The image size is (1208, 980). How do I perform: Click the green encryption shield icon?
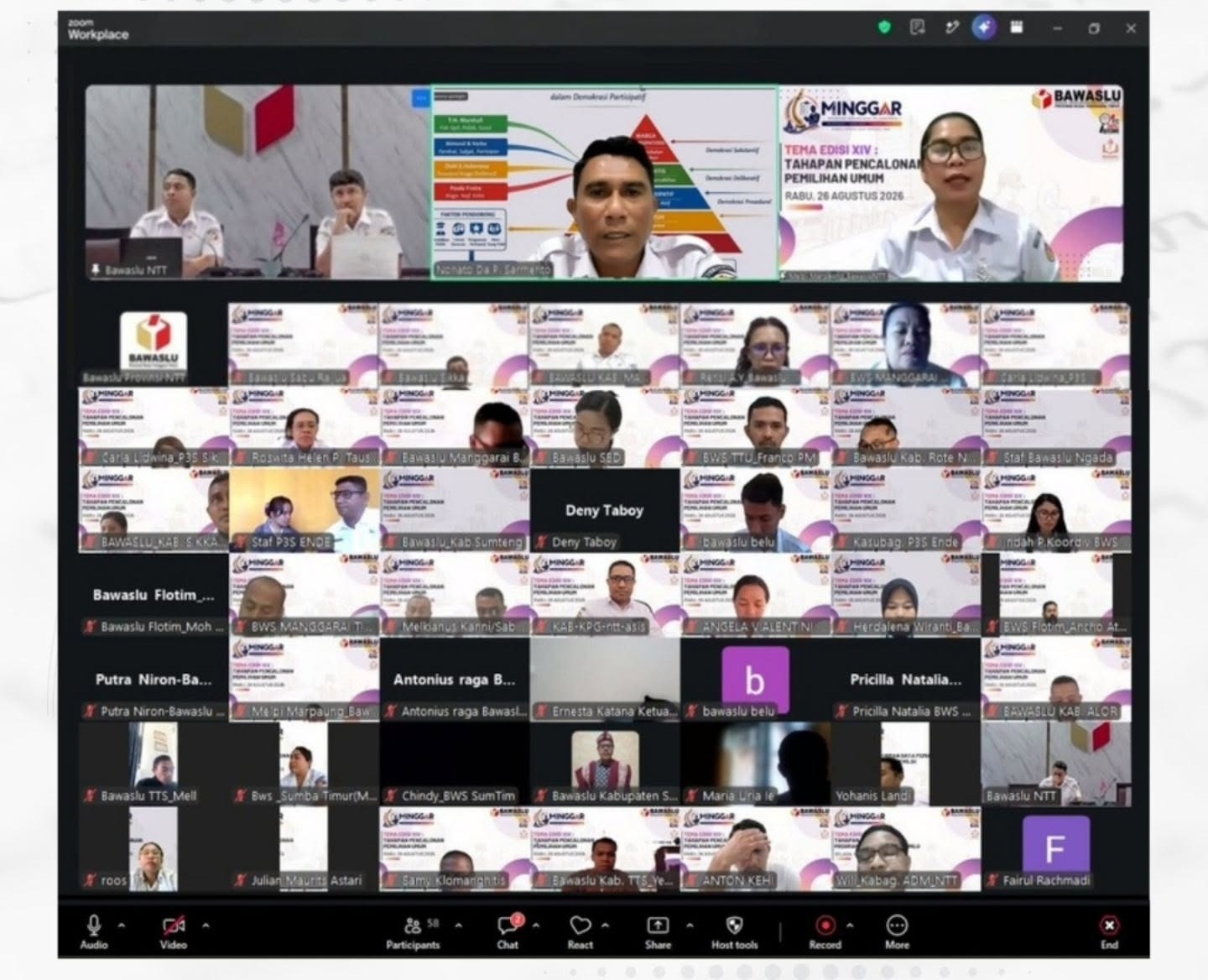884,27
